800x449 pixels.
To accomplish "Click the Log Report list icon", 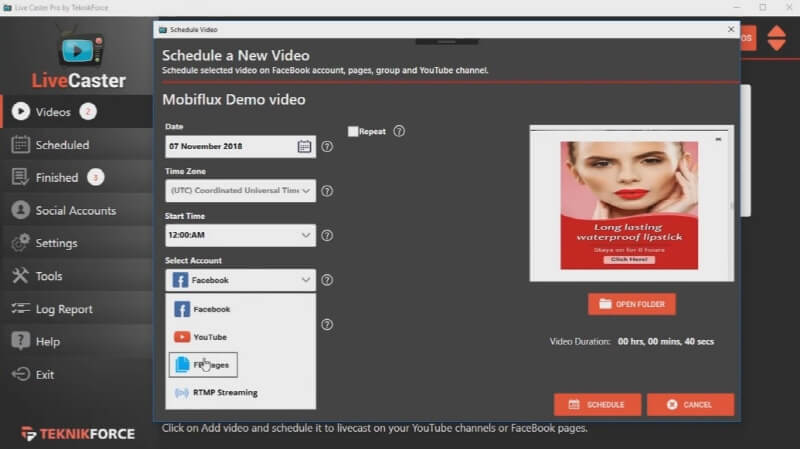I will point(20,308).
